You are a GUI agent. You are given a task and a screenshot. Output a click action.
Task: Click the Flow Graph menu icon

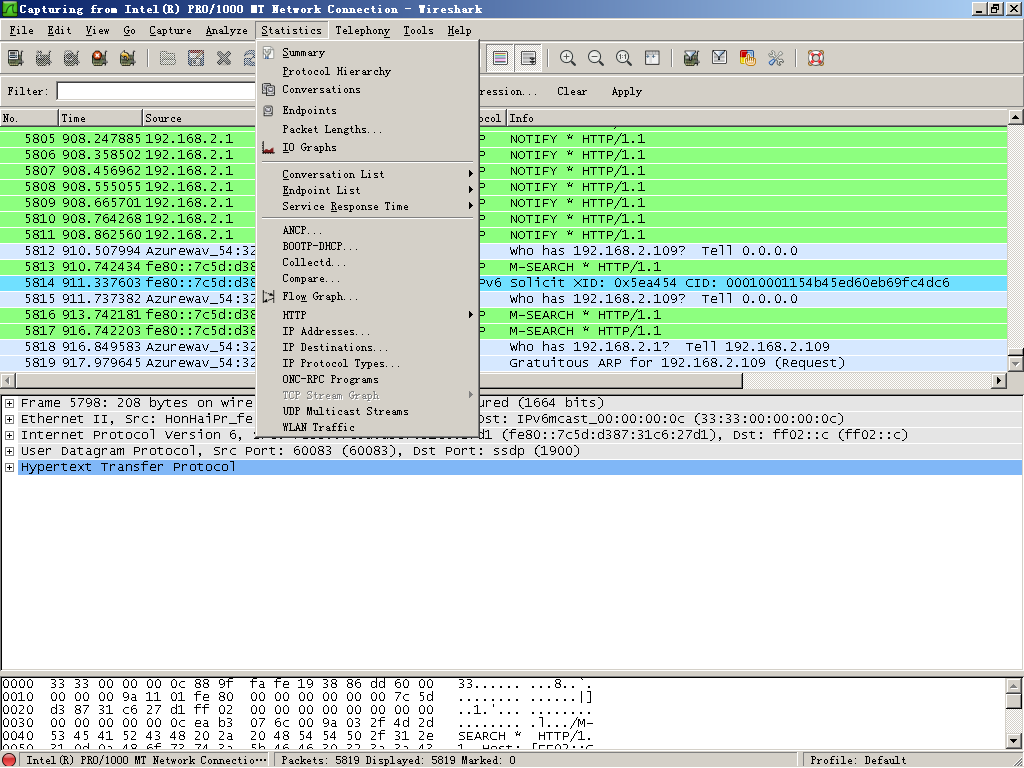pyautogui.click(x=268, y=296)
